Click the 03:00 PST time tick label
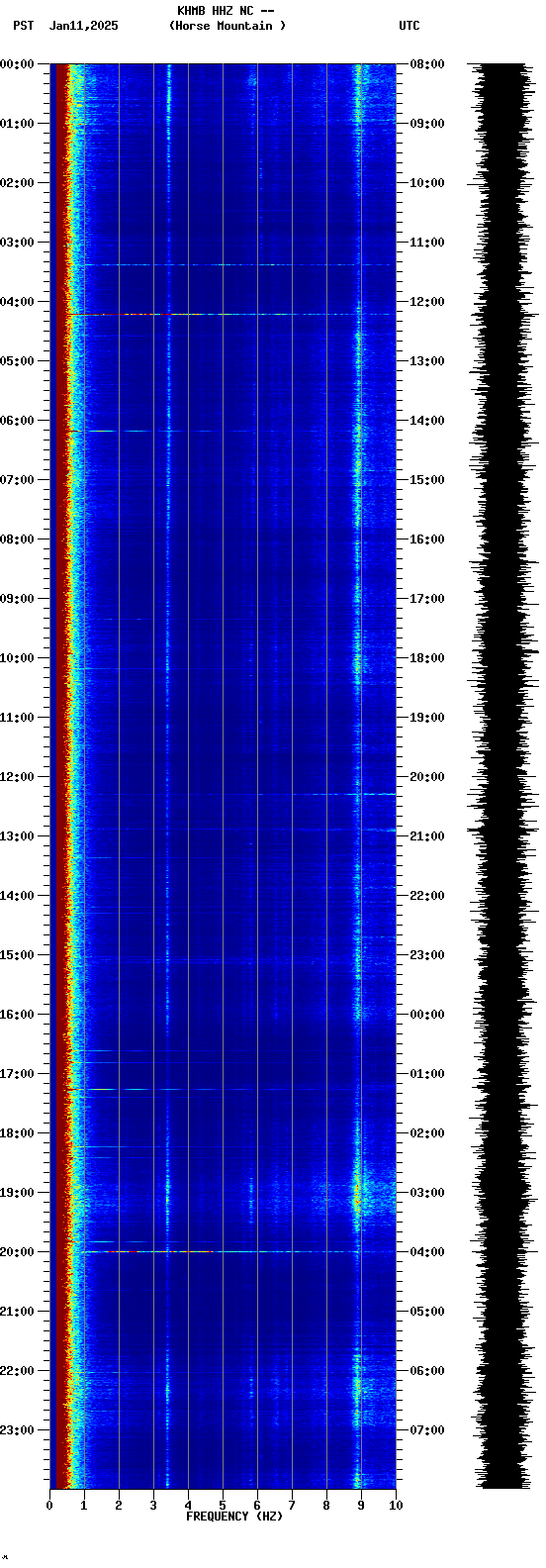This screenshot has width=546, height=1568. (18, 243)
